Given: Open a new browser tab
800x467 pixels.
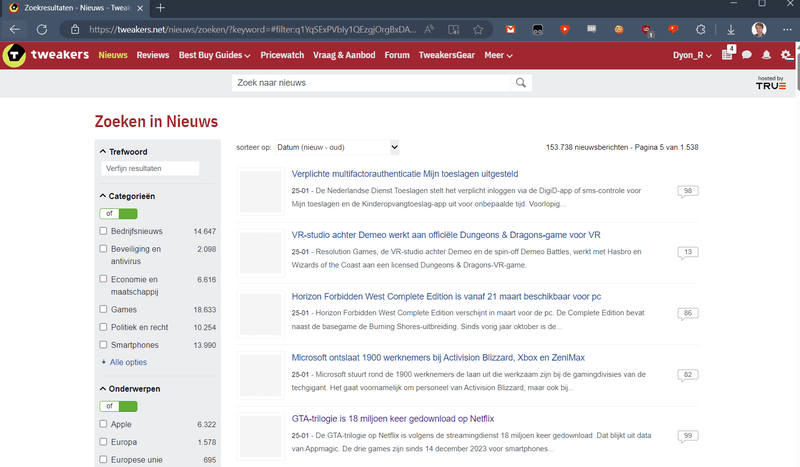Looking at the screenshot, I should click(x=160, y=8).
